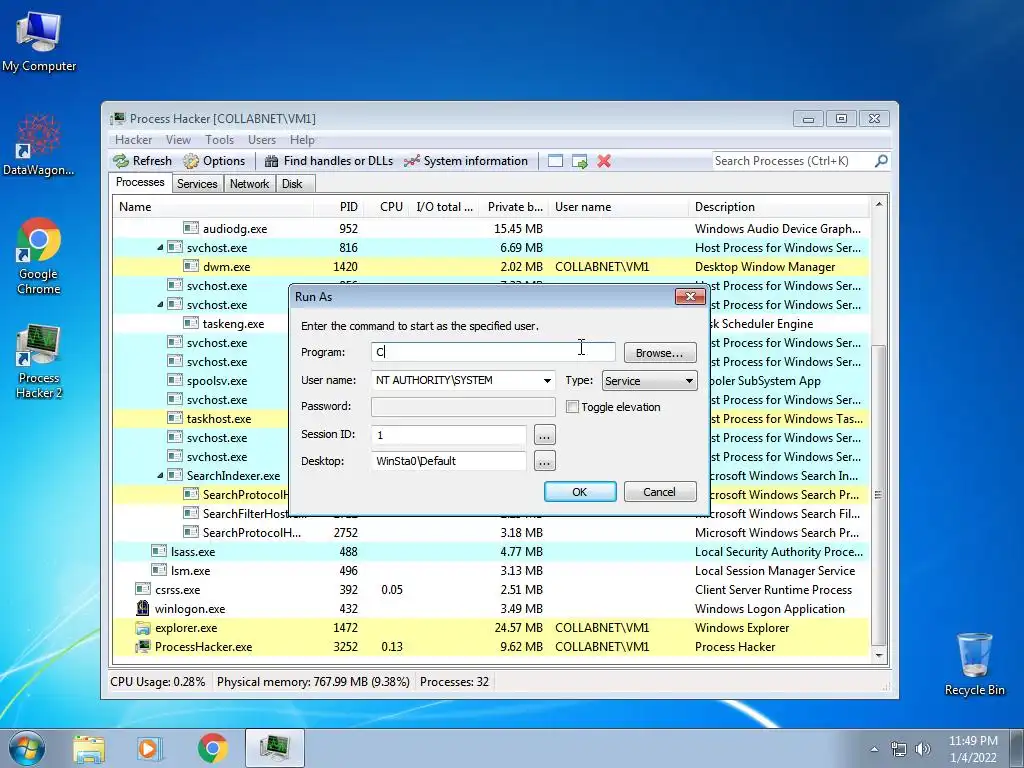
Task: Click the Desktop ellipsis button
Action: [x=545, y=462]
